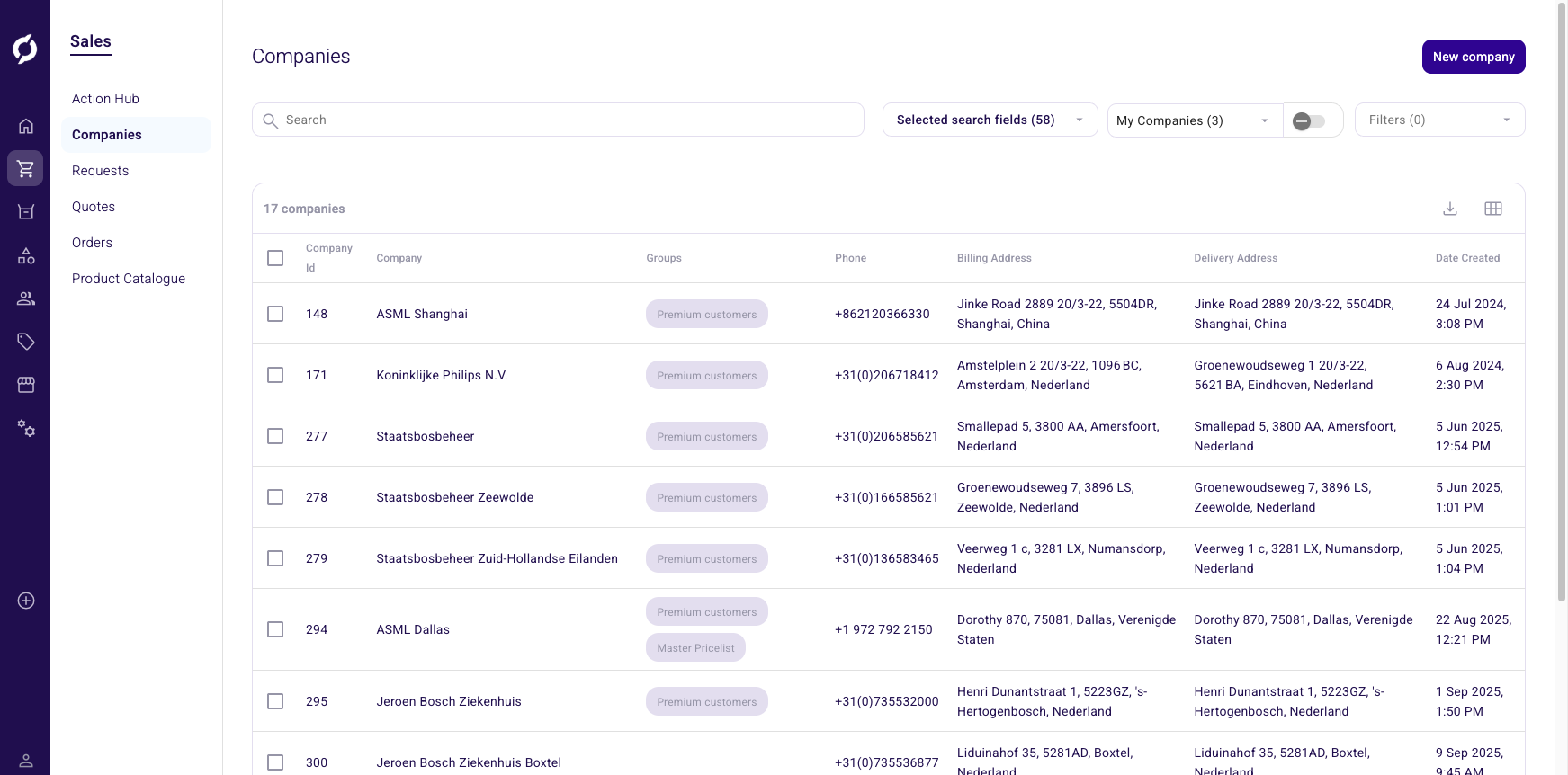Open the shapes catalog icon in rail
The height and width of the screenshot is (775, 1568).
pyautogui.click(x=26, y=255)
